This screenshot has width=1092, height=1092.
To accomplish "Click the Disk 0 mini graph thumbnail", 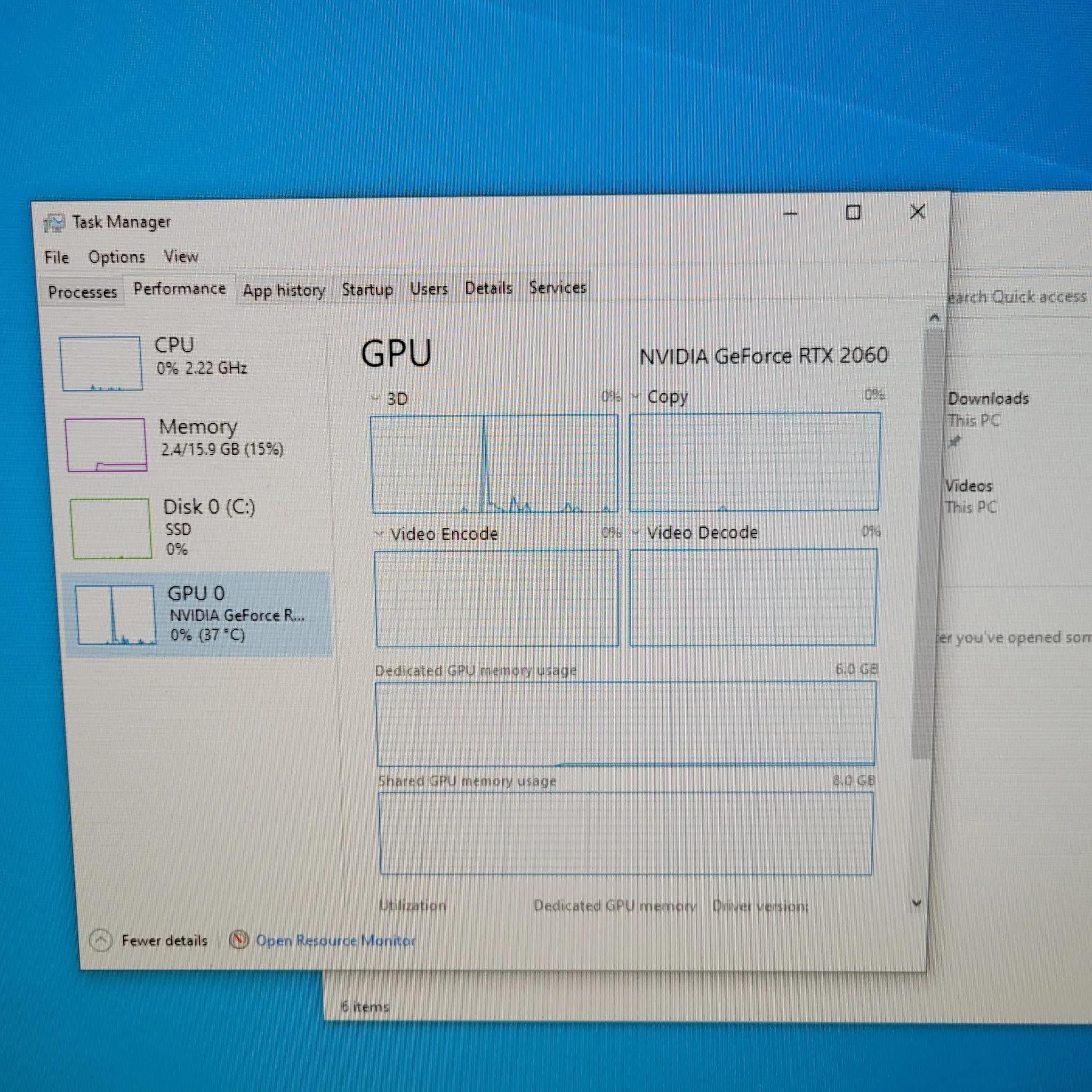I will 111,528.
